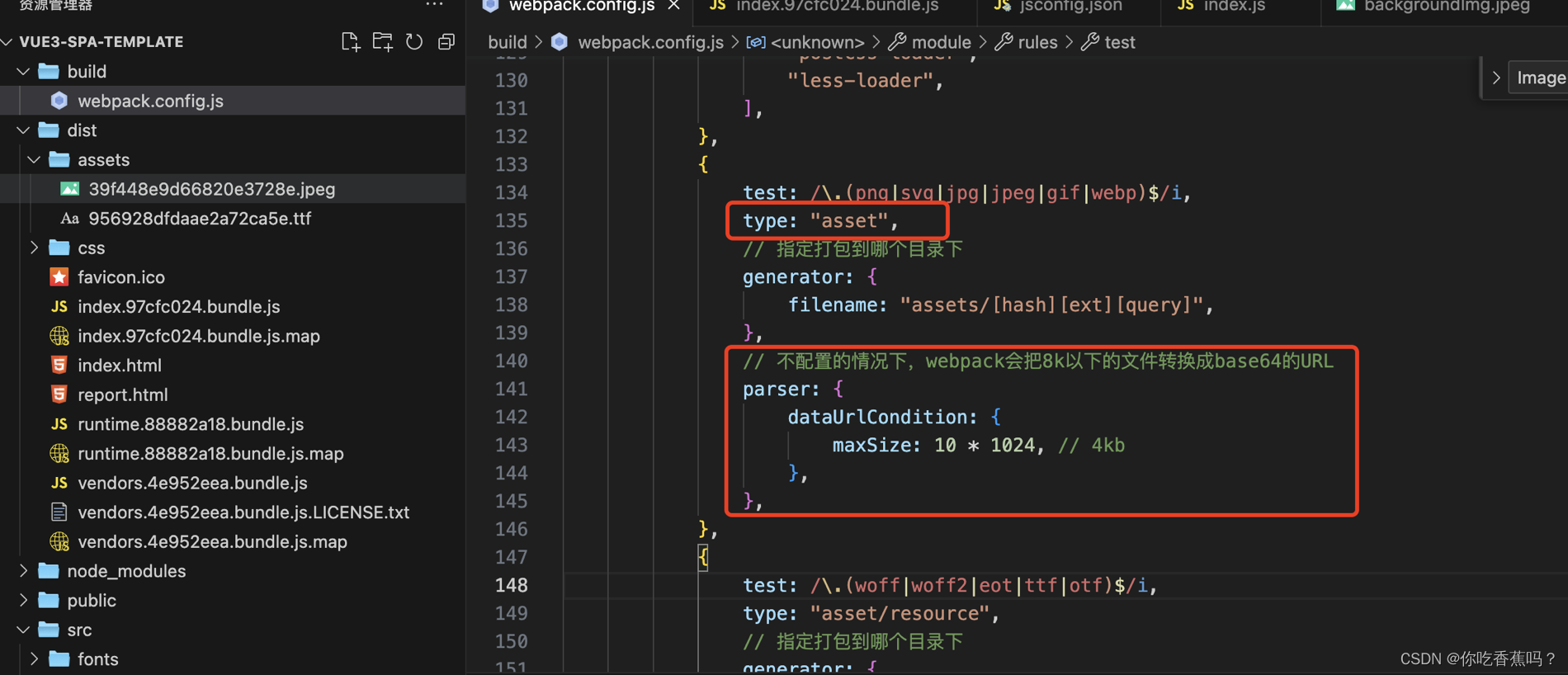The width and height of the screenshot is (1568, 675).
Task: Select 39f448e9d66820e3728e.jpeg in the tree
Action: coord(233,189)
